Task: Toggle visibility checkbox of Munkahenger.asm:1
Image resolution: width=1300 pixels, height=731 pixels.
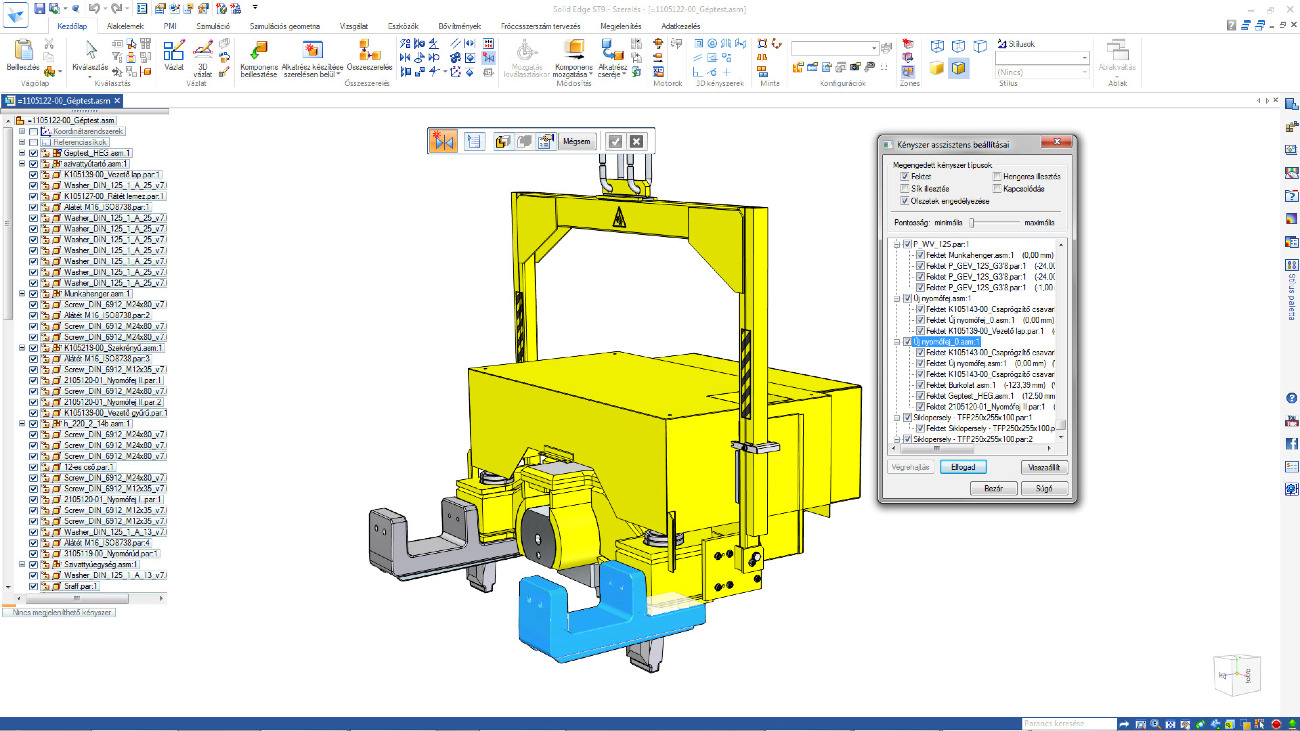Action: (33, 294)
